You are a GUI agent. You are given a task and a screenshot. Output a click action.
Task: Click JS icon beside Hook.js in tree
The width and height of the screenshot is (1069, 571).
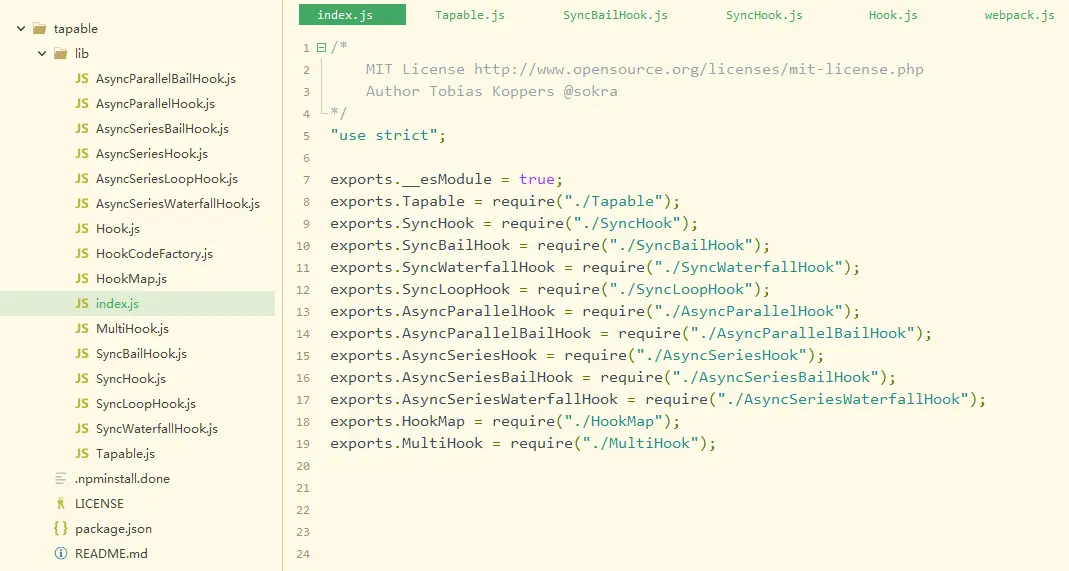82,228
